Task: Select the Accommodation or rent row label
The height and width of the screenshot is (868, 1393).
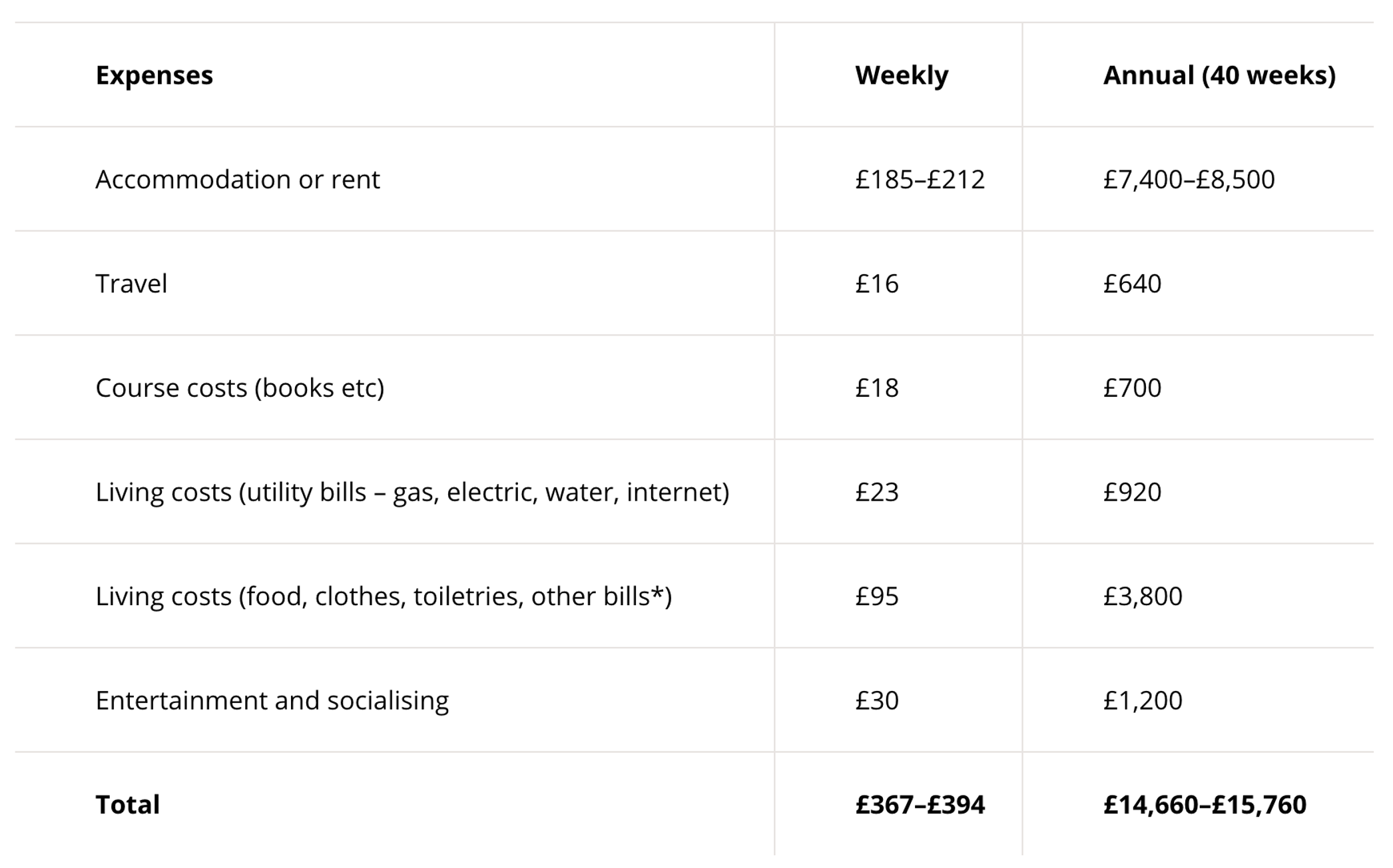Action: point(237,179)
